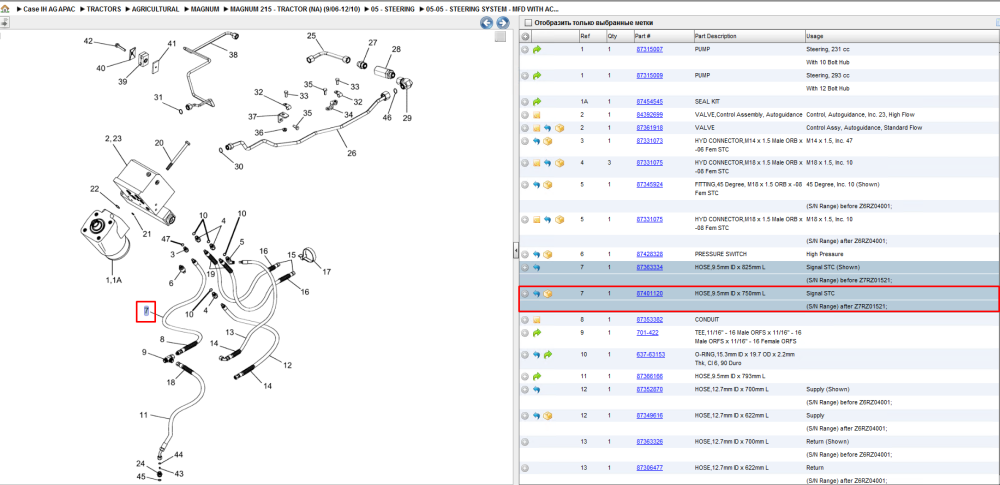The image size is (1000, 485).
Task: Click 'Part Description' column header
Action: tap(715, 36)
